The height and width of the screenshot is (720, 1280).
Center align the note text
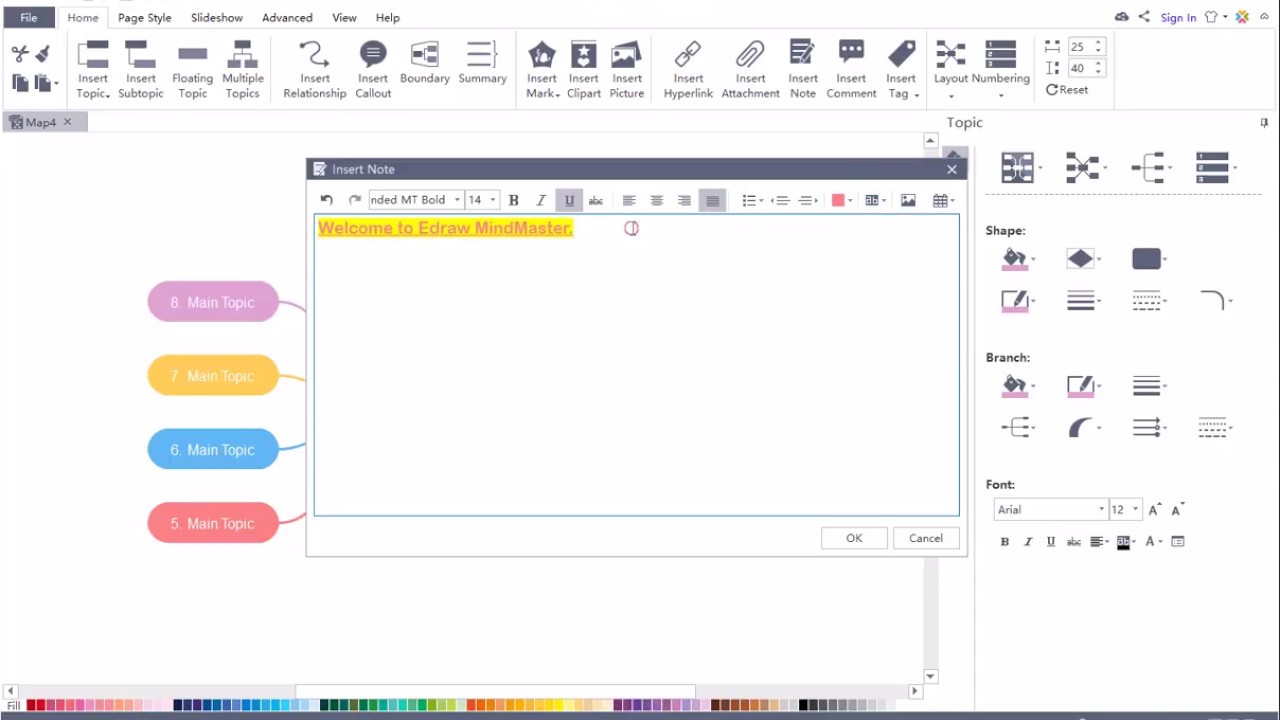(x=657, y=200)
